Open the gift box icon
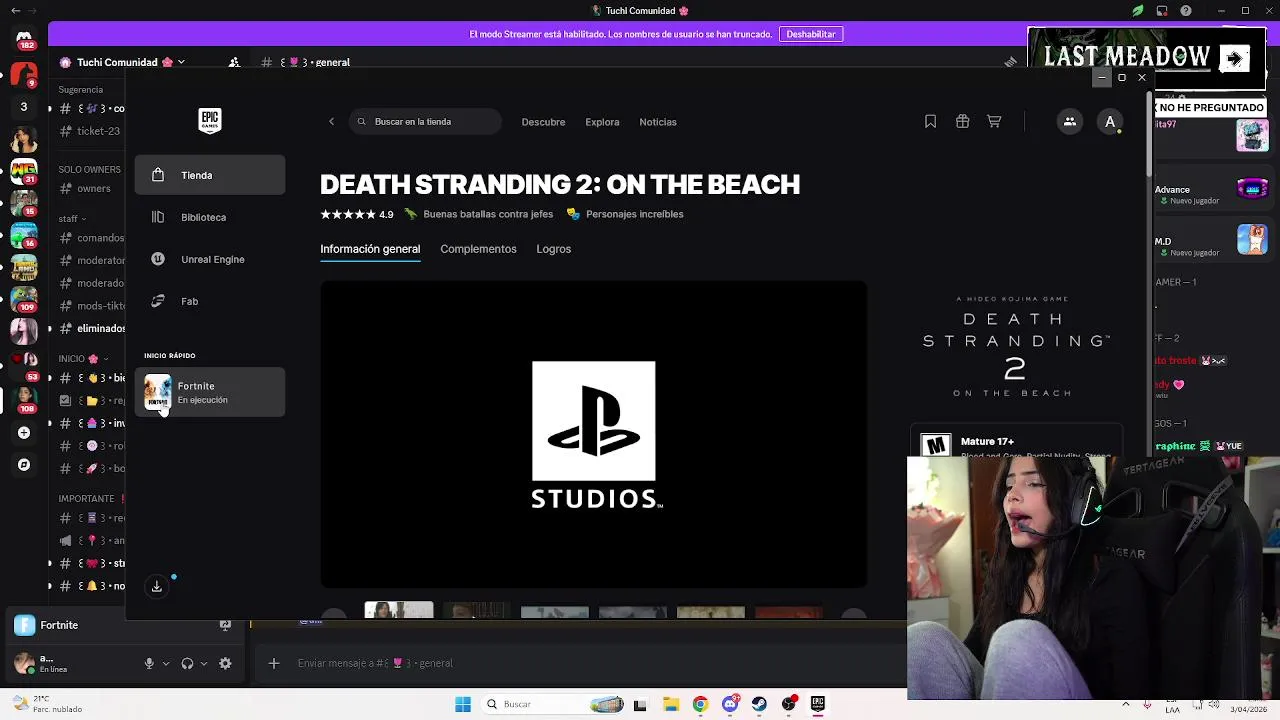The height and width of the screenshot is (720, 1280). [962, 121]
